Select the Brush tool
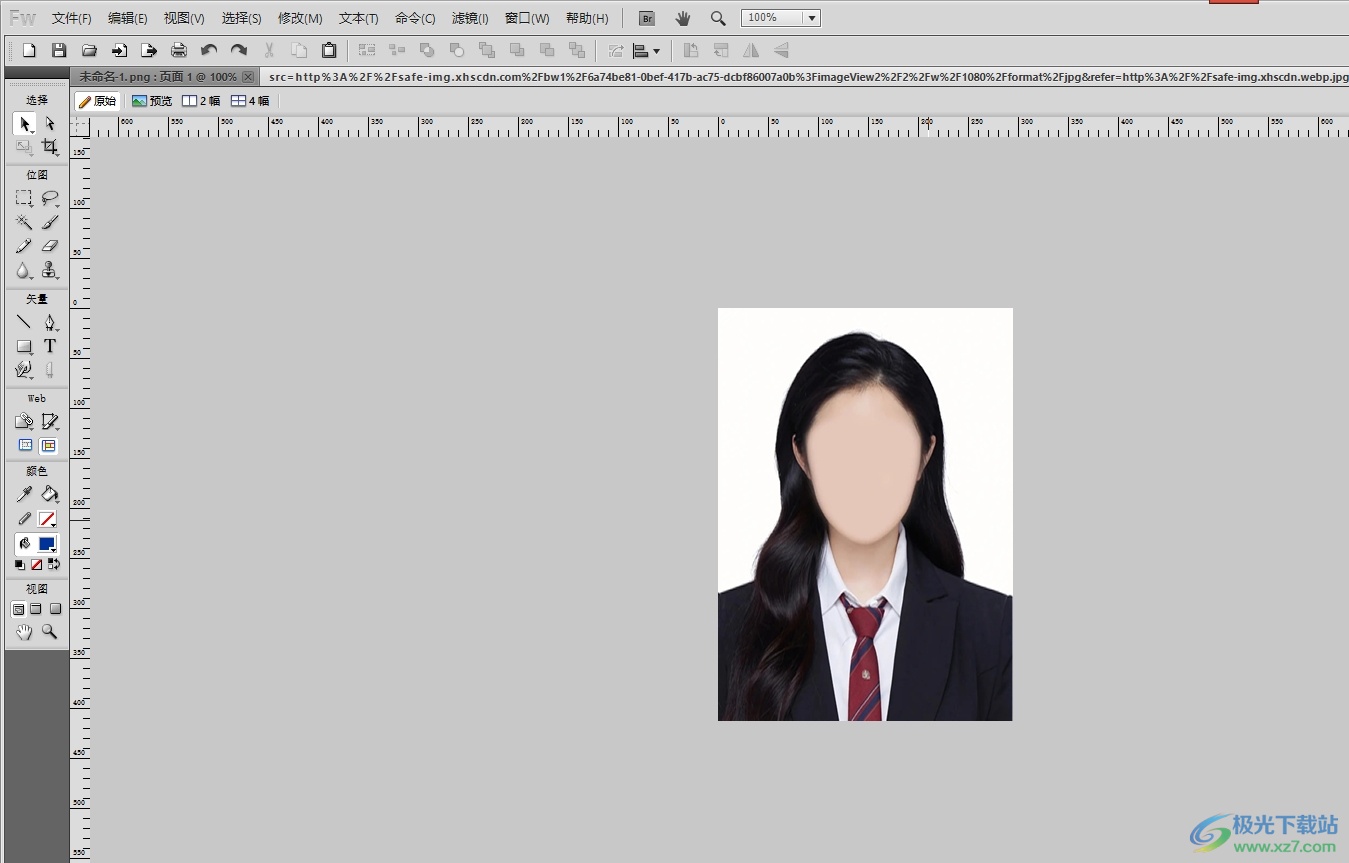1349x863 pixels. tap(49, 222)
